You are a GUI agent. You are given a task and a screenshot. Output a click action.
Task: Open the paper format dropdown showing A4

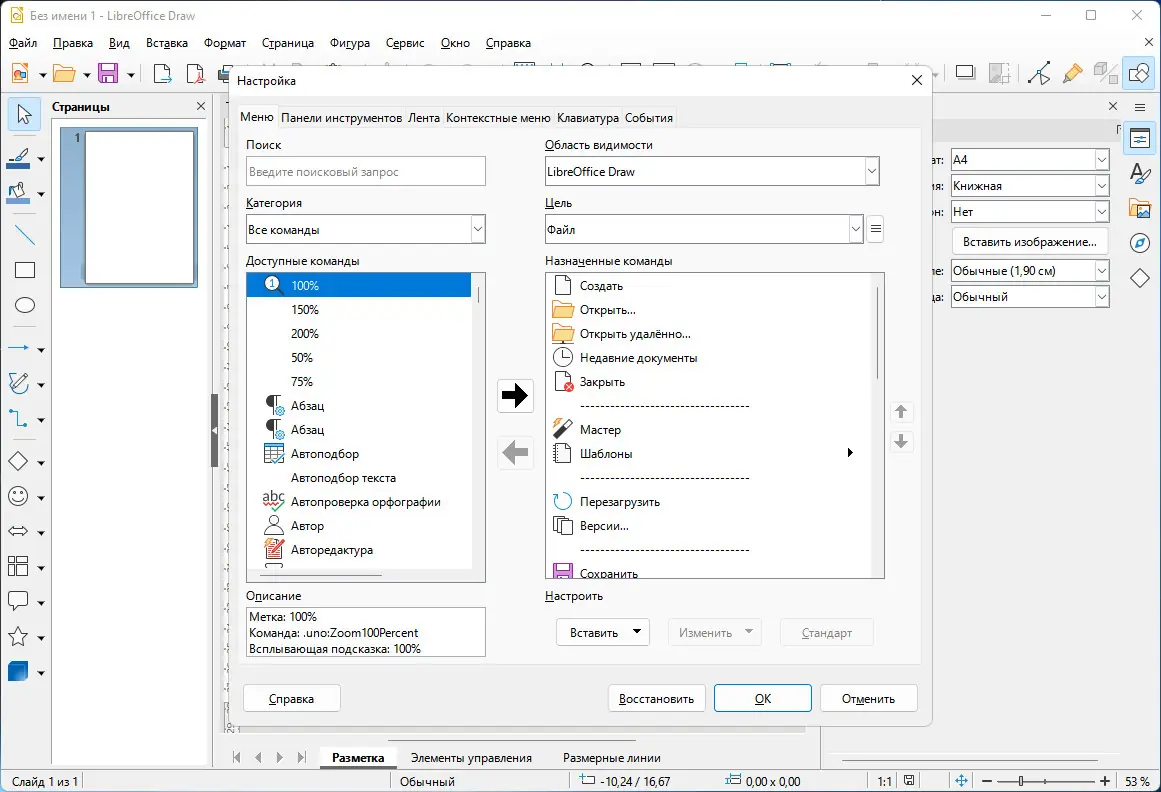(x=1100, y=159)
